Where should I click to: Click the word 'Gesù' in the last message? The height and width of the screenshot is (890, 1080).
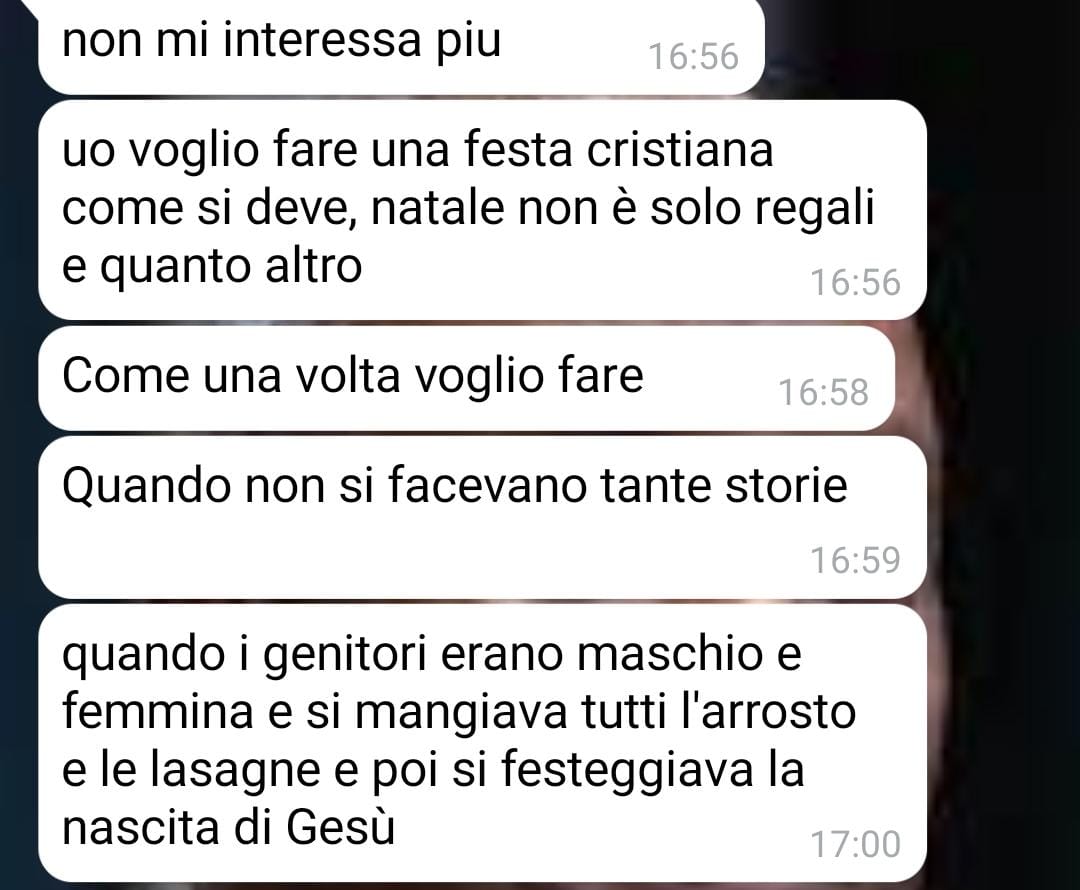(x=340, y=827)
